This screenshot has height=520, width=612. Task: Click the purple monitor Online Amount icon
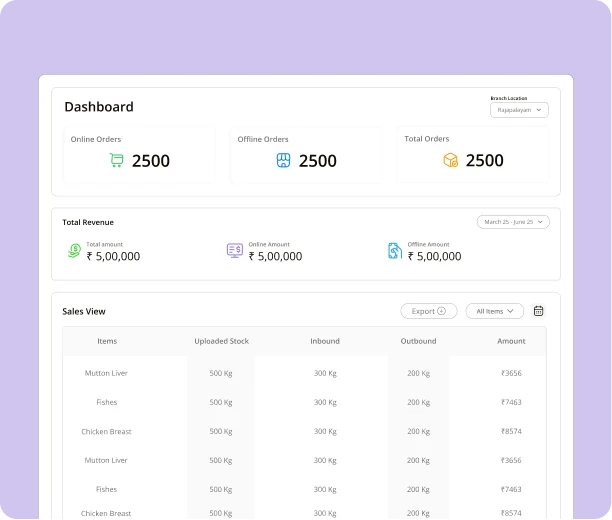235,251
